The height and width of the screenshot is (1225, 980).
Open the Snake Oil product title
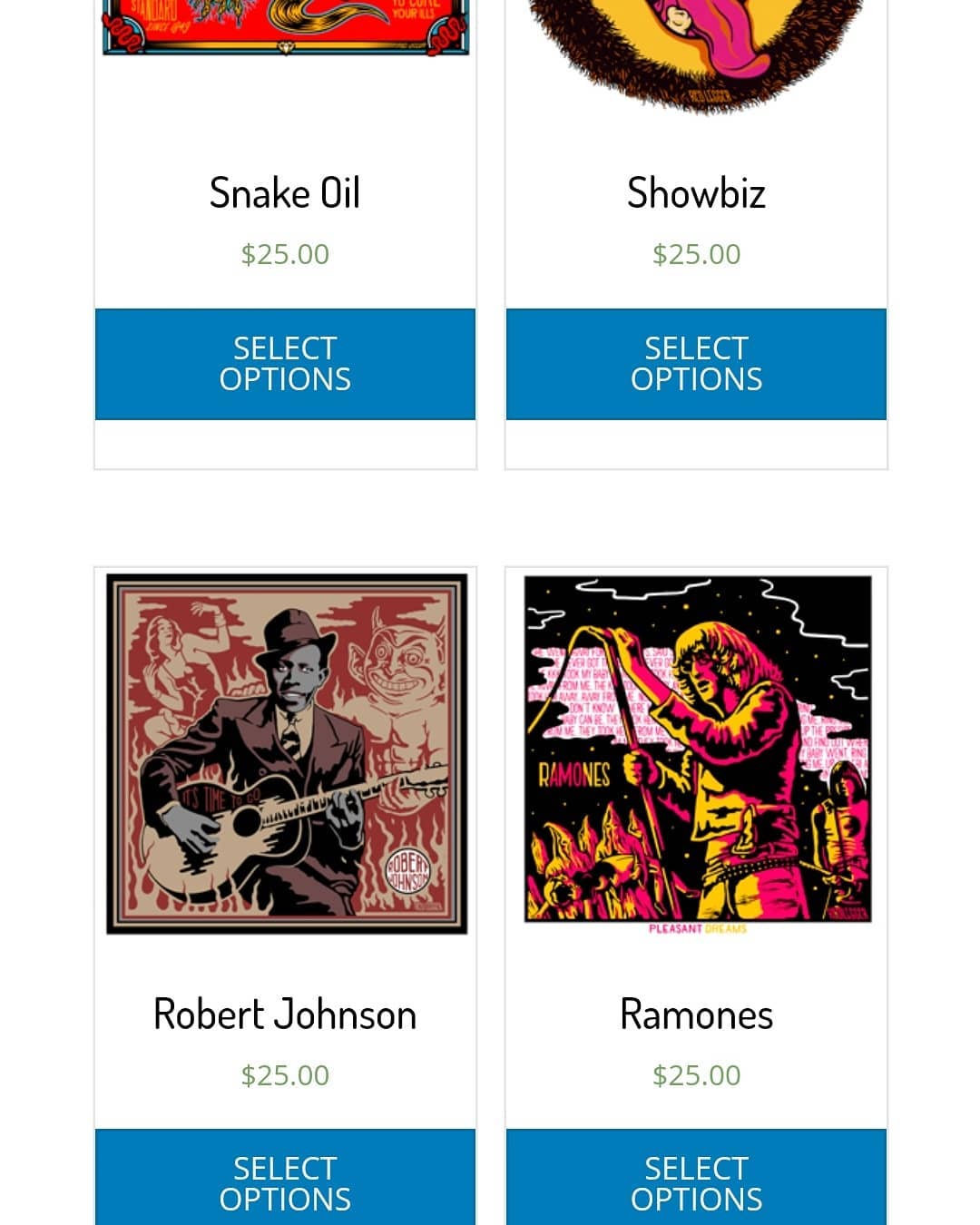(285, 193)
